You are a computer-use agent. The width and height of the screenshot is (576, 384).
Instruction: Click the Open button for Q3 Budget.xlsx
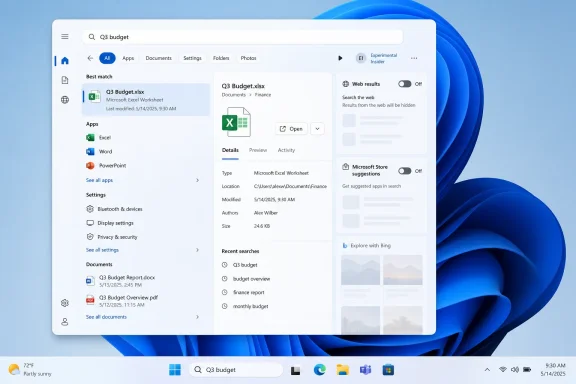click(291, 129)
